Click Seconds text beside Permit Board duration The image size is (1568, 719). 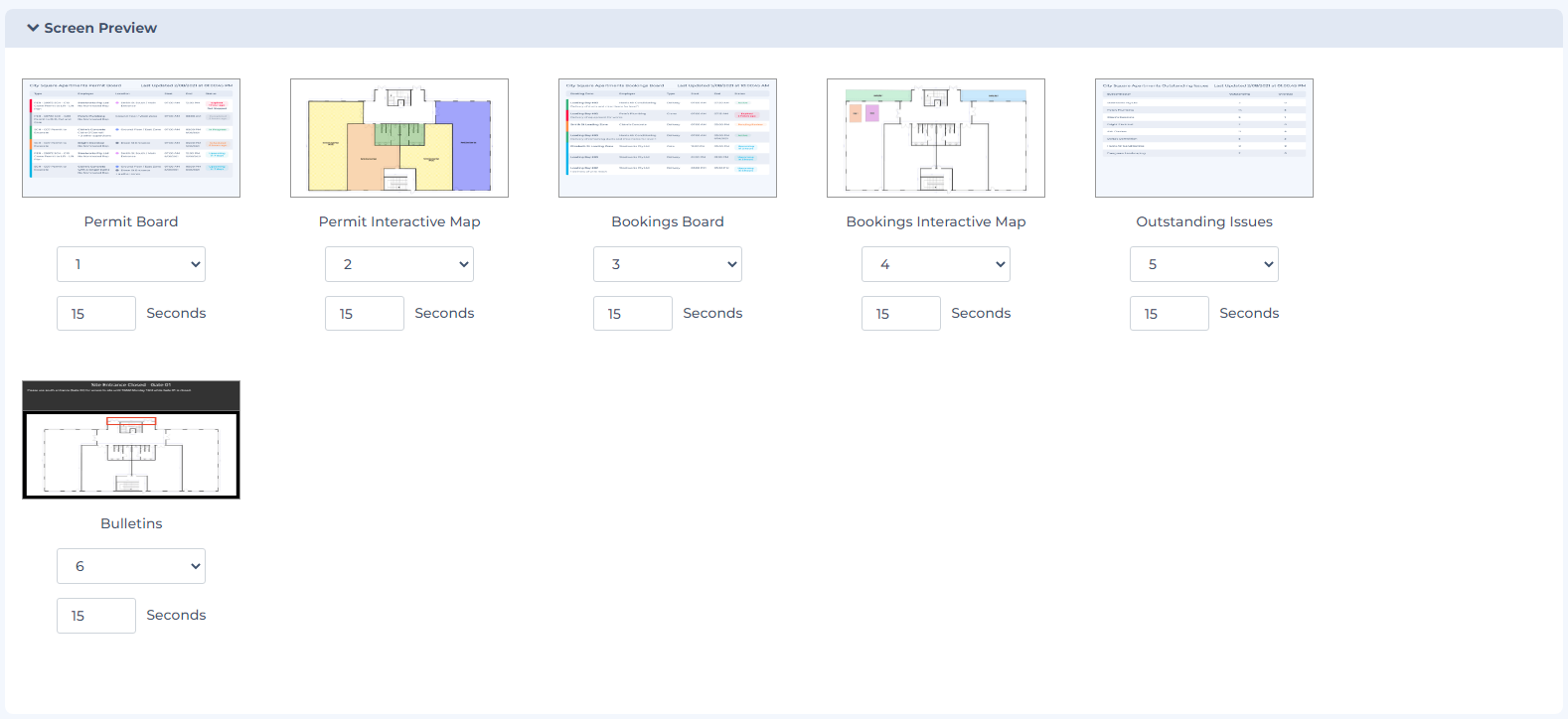point(176,313)
